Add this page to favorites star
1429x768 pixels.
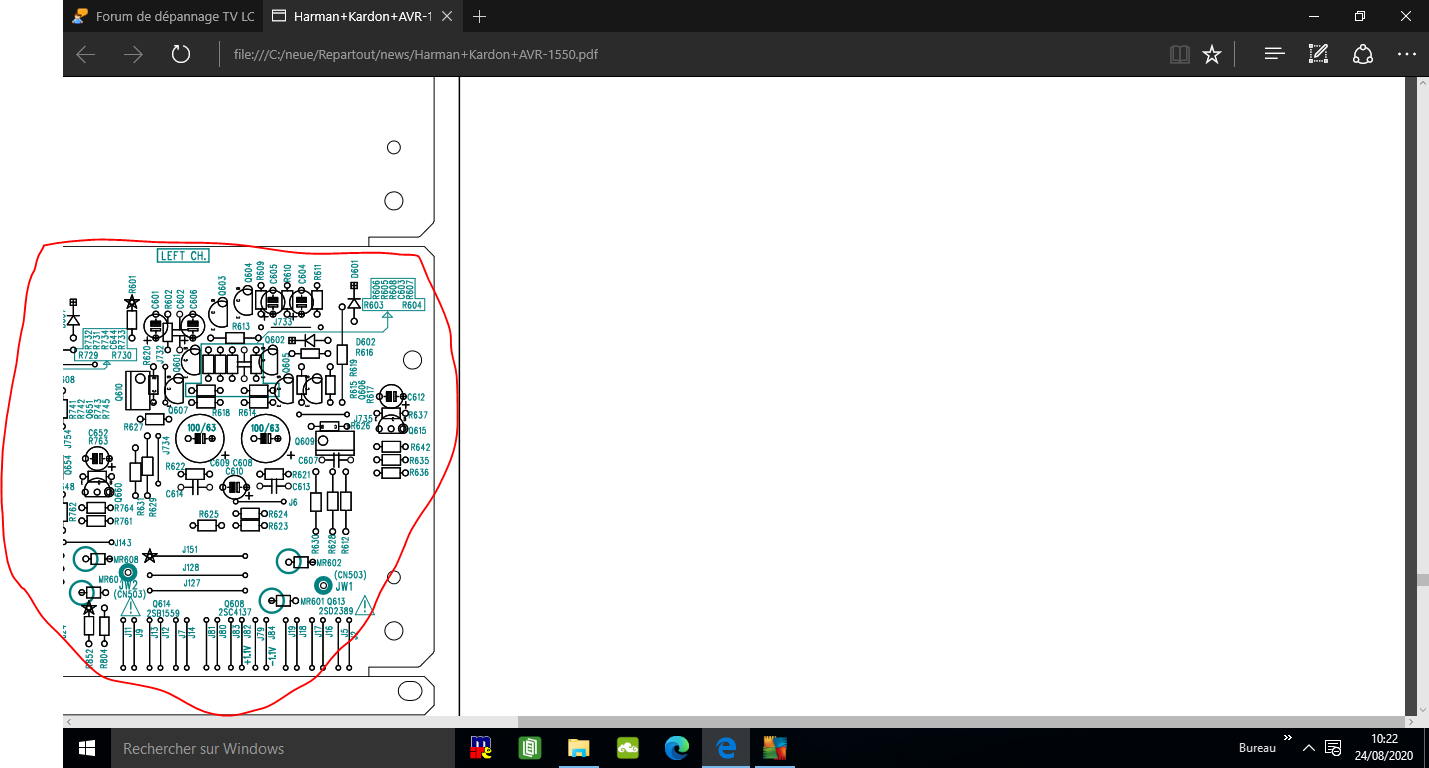tap(1212, 54)
